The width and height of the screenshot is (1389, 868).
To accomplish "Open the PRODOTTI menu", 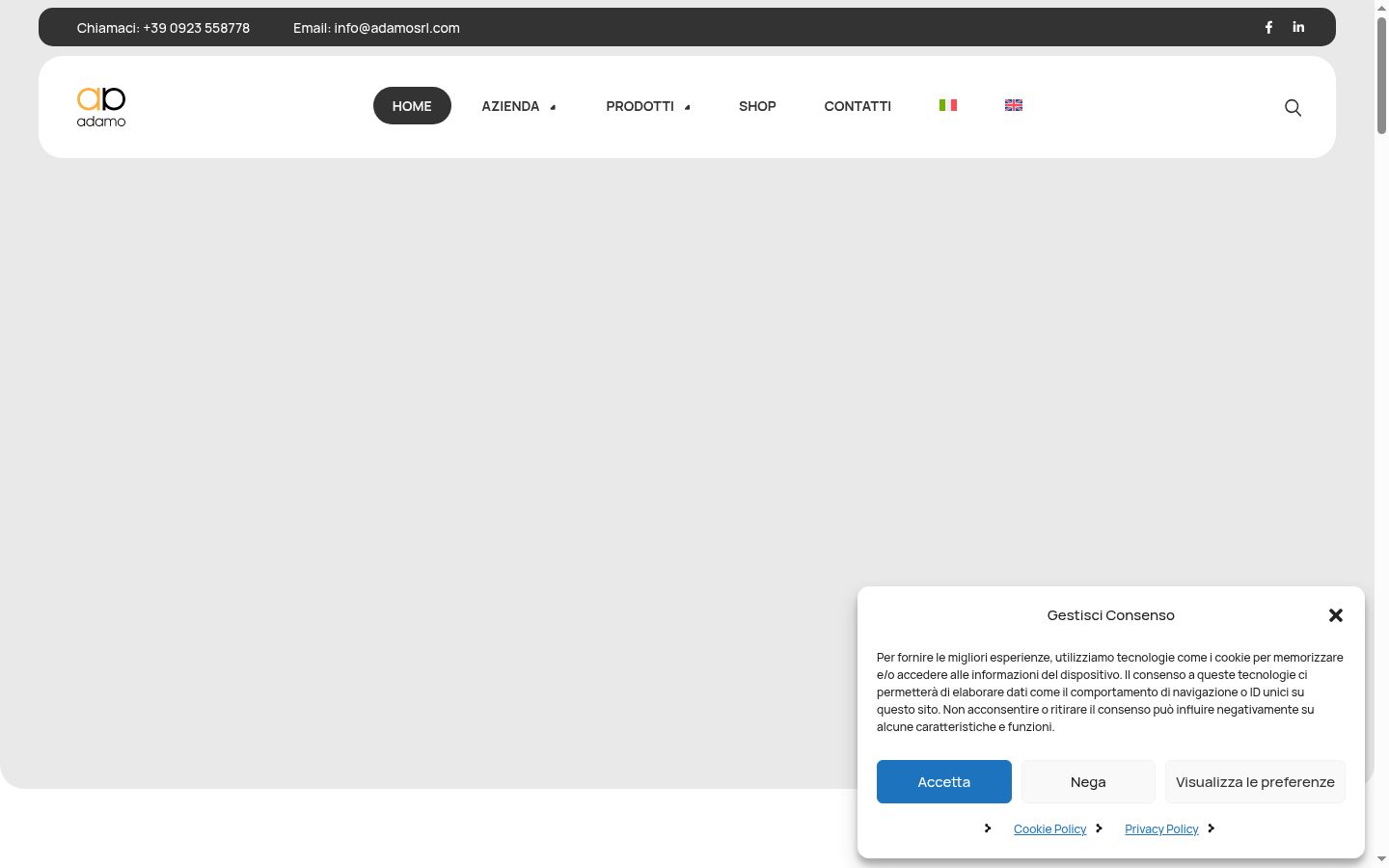I will pyautogui.click(x=640, y=106).
